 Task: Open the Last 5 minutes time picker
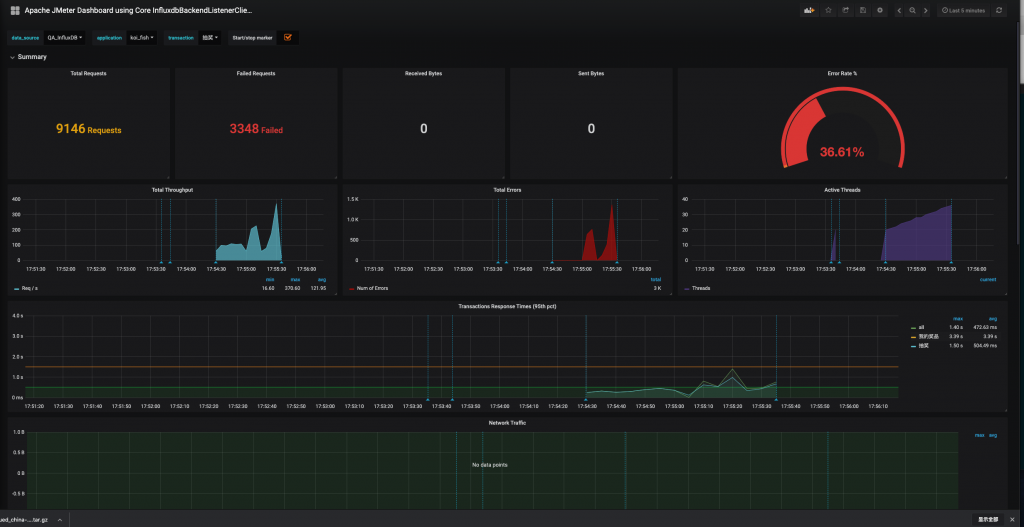coord(965,10)
